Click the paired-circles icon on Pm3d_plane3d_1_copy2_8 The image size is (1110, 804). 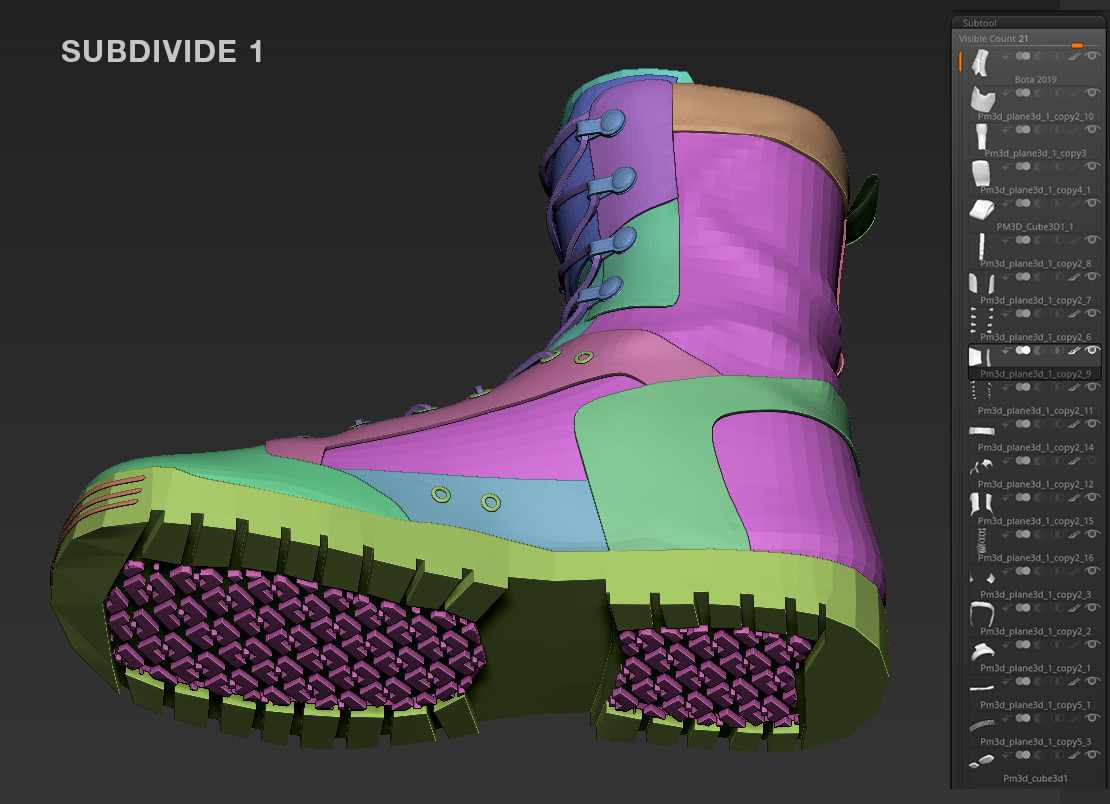pos(1023,240)
